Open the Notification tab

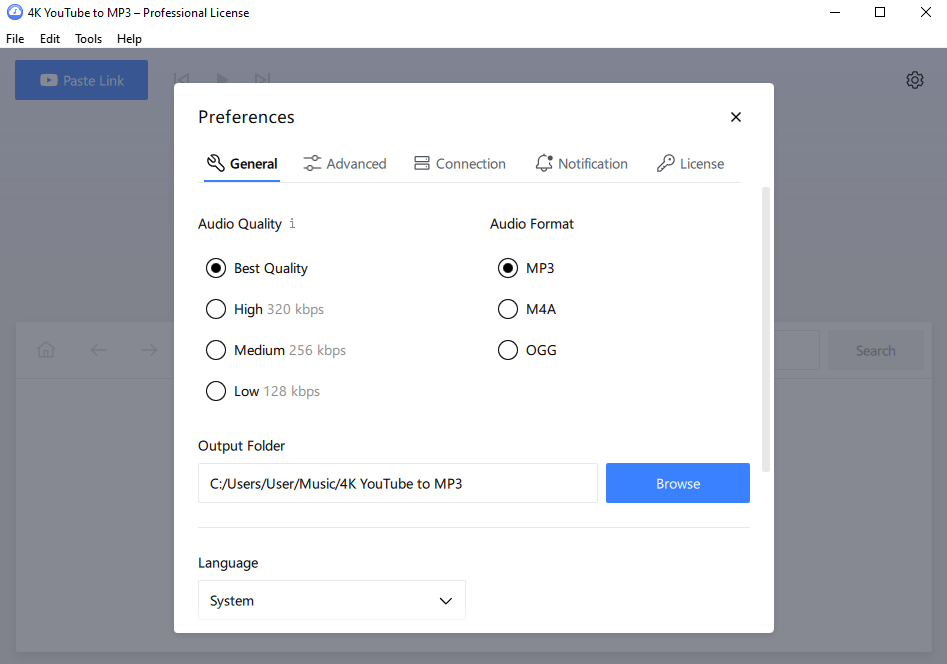pos(581,164)
